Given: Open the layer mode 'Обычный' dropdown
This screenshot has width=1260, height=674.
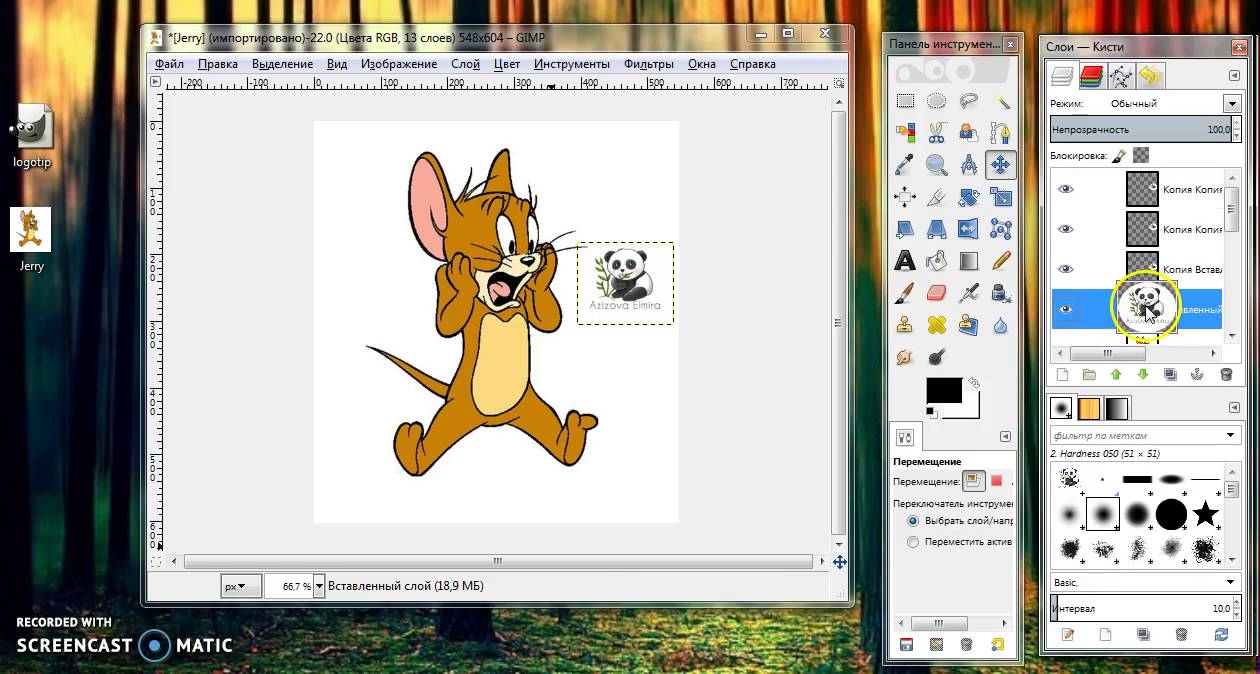Looking at the screenshot, I should pyautogui.click(x=1231, y=104).
